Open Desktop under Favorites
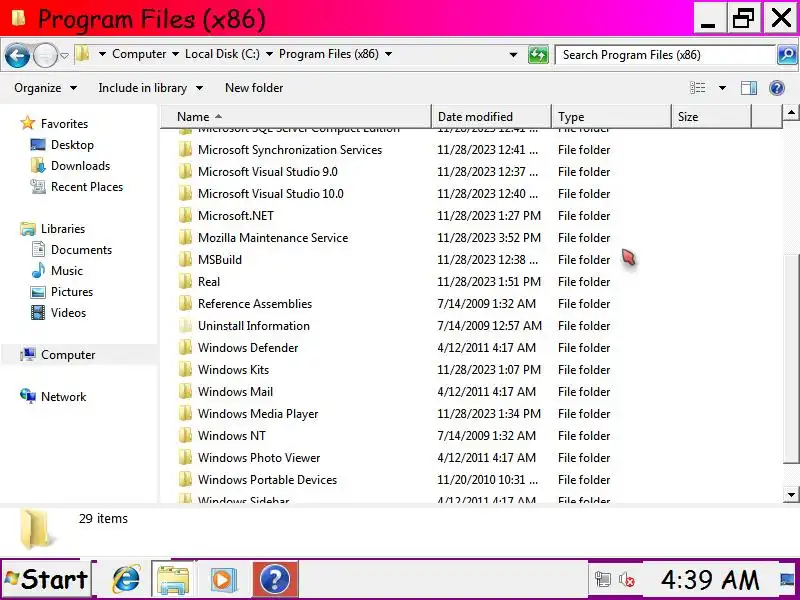 tap(72, 145)
